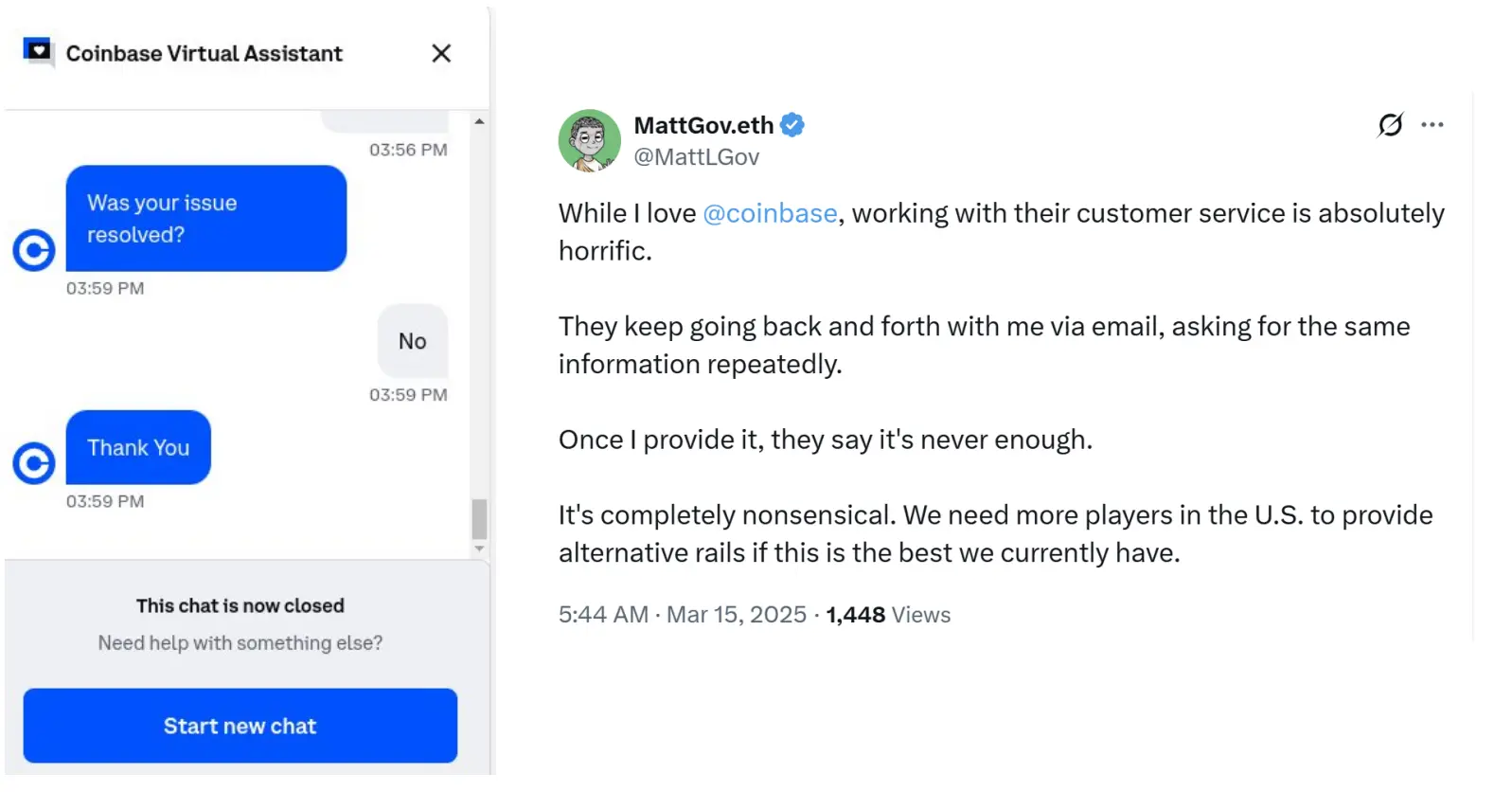Click the 'Thank You' message bubble
This screenshot has height=792, width=1512.
(138, 448)
